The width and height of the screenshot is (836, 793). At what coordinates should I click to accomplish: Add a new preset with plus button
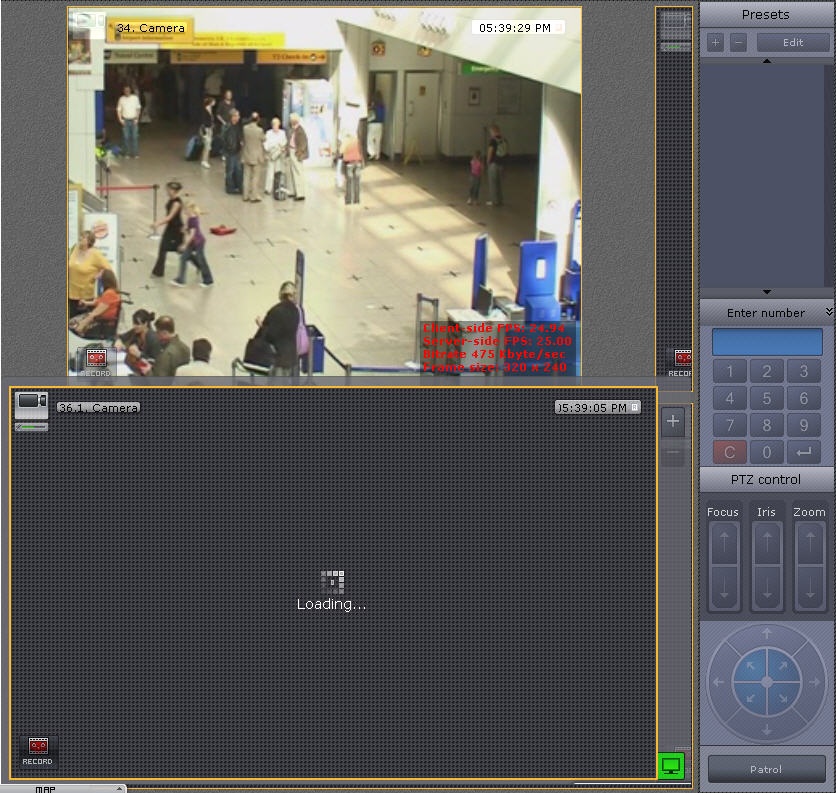point(715,43)
